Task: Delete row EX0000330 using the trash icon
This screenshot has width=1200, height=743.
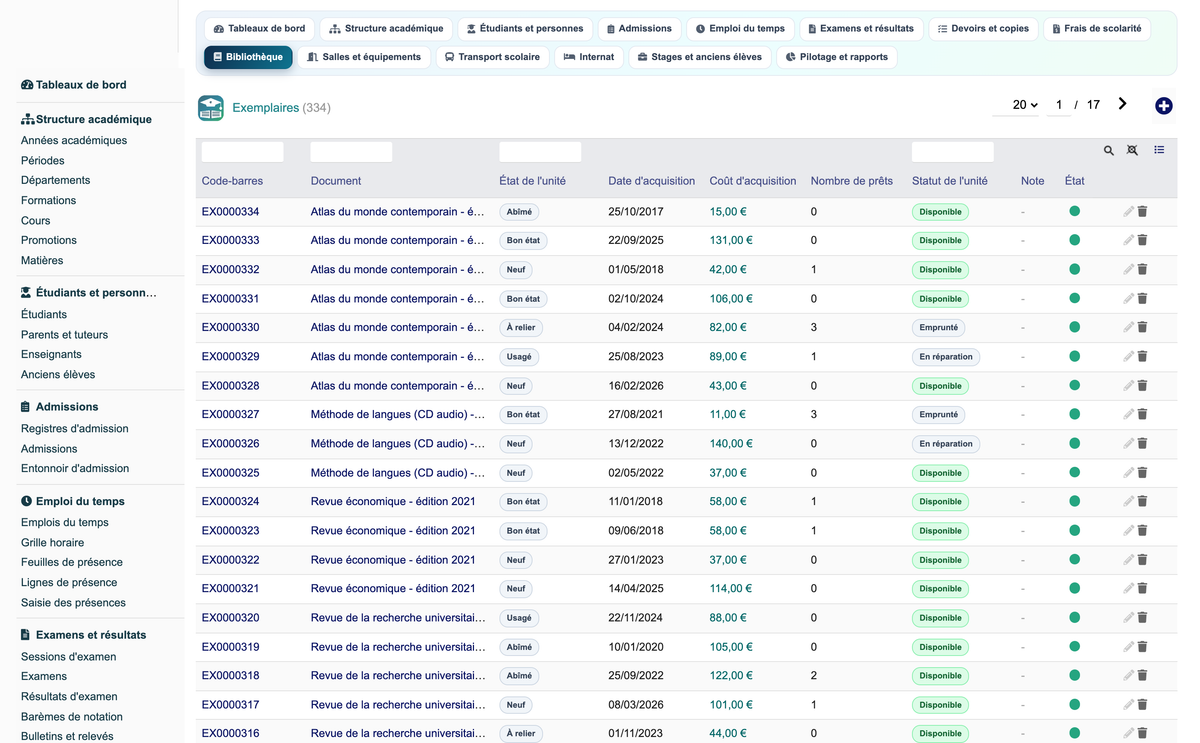Action: [x=1143, y=328]
